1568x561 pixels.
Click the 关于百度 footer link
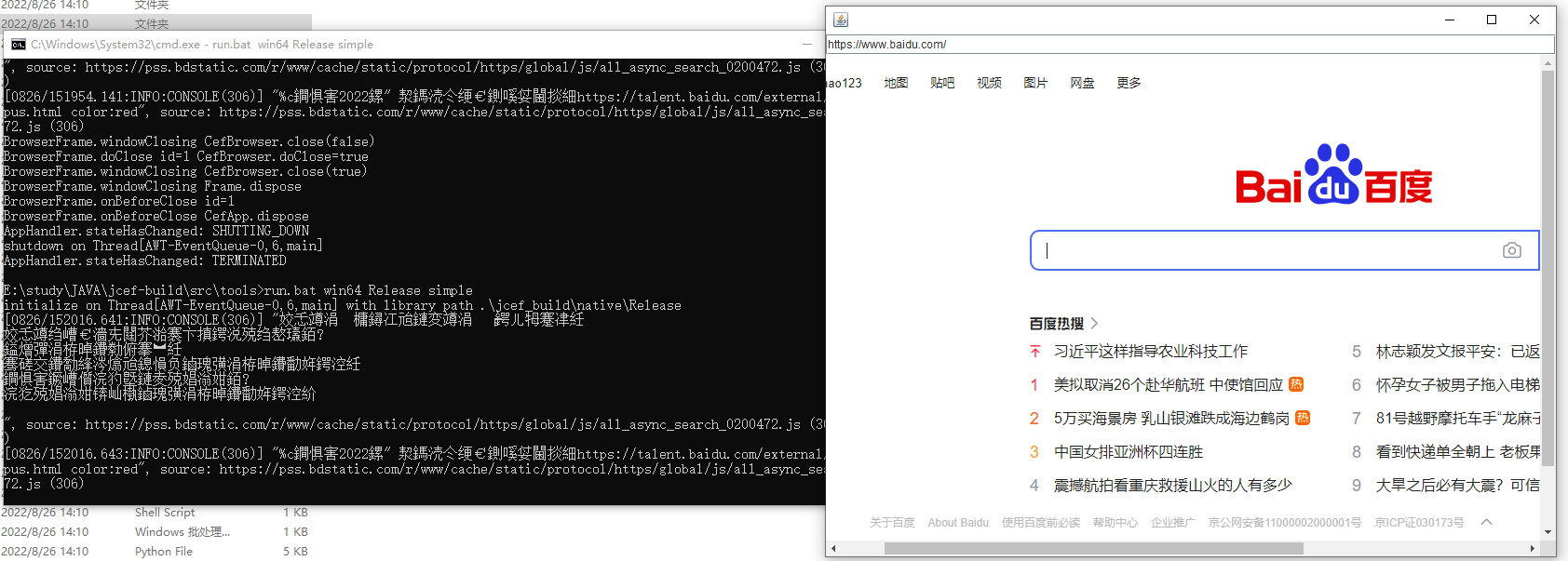[x=892, y=523]
